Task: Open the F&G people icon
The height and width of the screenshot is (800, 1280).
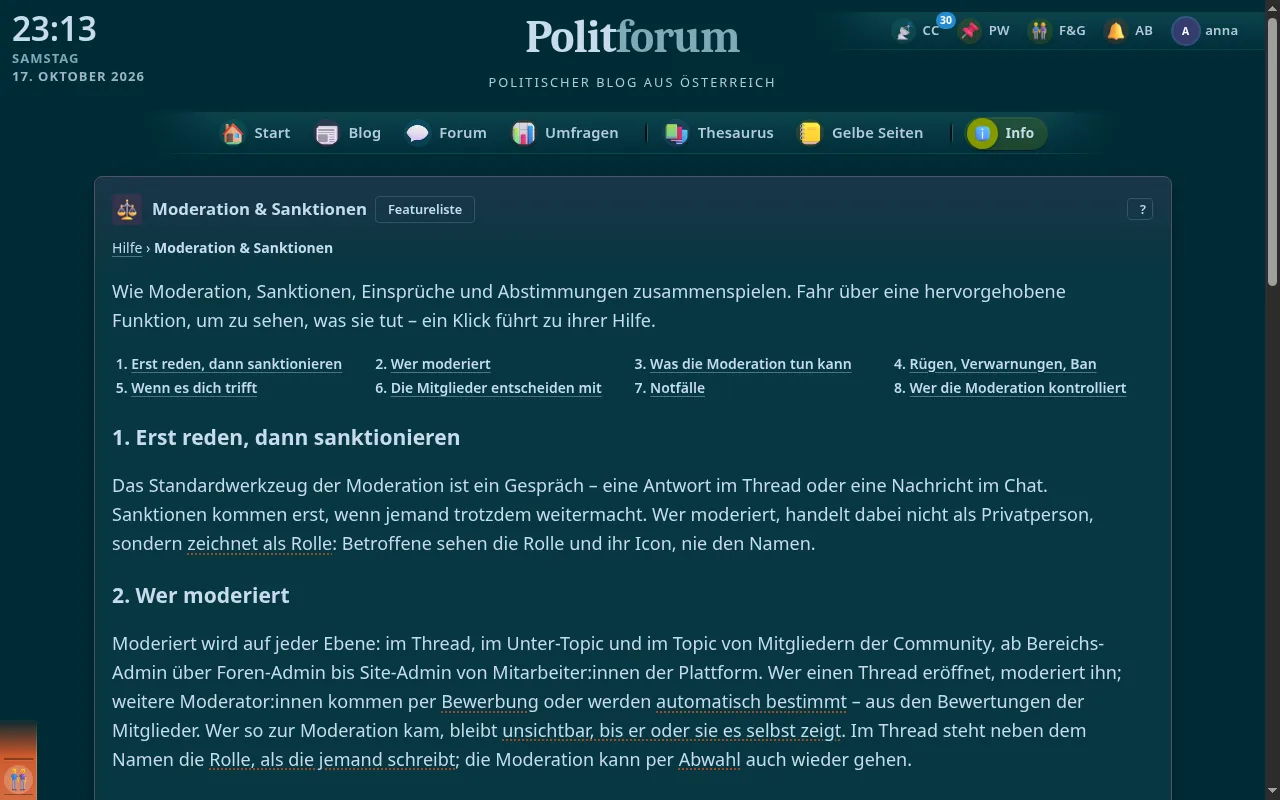Action: coord(1041,31)
